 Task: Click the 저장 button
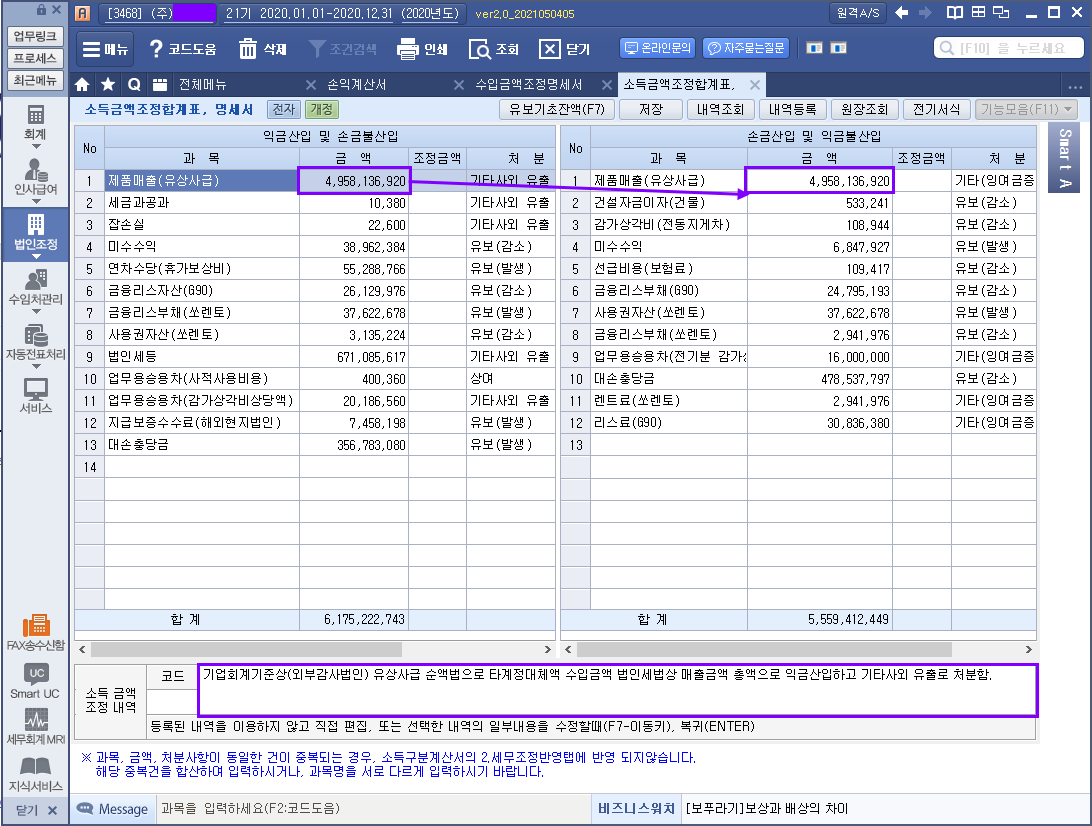(x=650, y=109)
